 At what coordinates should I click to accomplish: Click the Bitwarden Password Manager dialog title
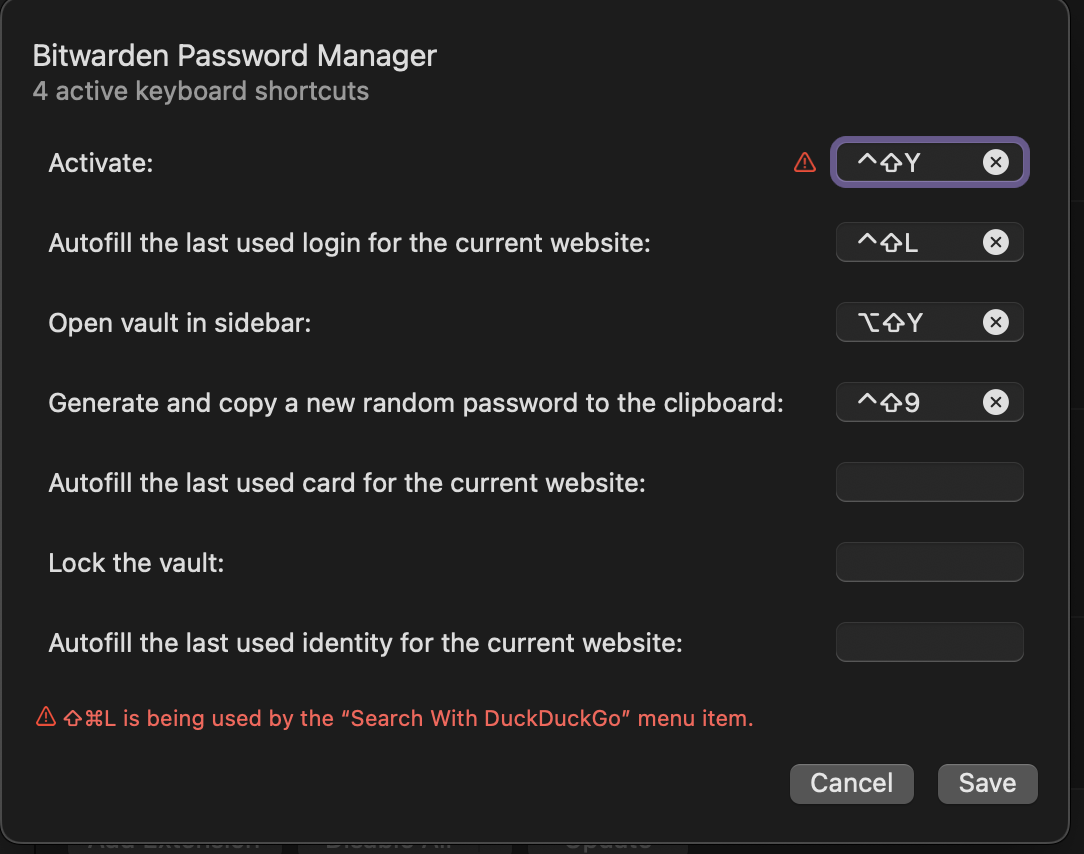pyautogui.click(x=234, y=56)
